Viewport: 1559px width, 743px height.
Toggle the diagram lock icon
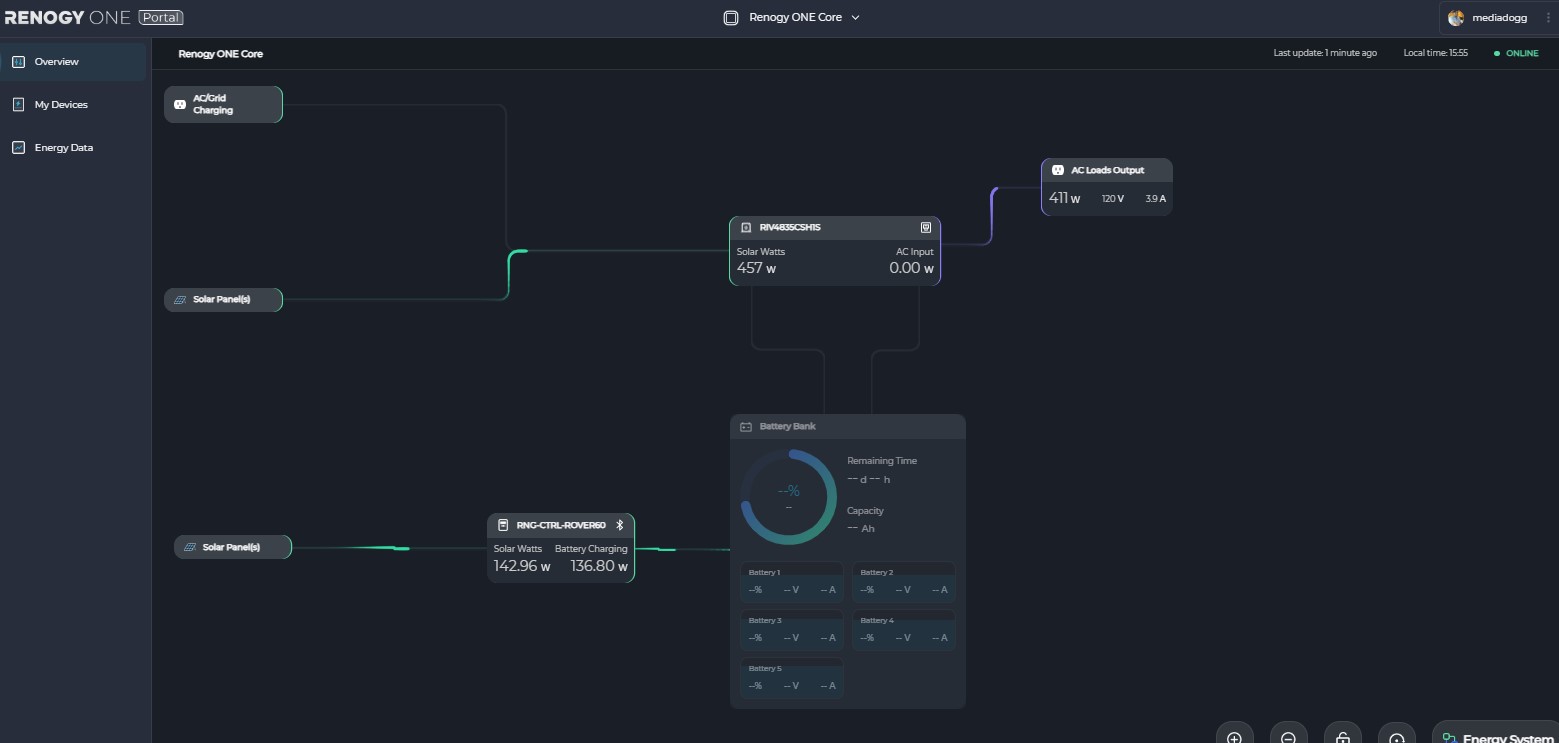(x=1342, y=737)
